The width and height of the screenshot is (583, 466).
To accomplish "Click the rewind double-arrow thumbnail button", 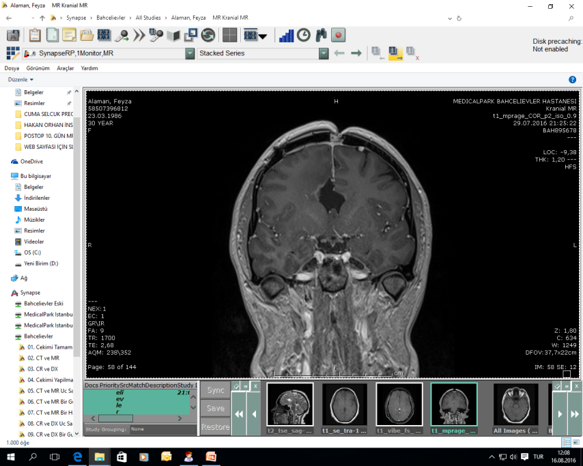I will click(239, 414).
